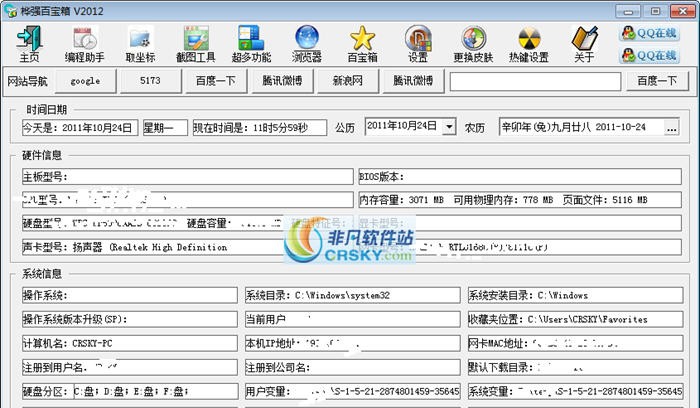
Task: Click 百度一下 in the navigation row
Action: click(x=216, y=81)
